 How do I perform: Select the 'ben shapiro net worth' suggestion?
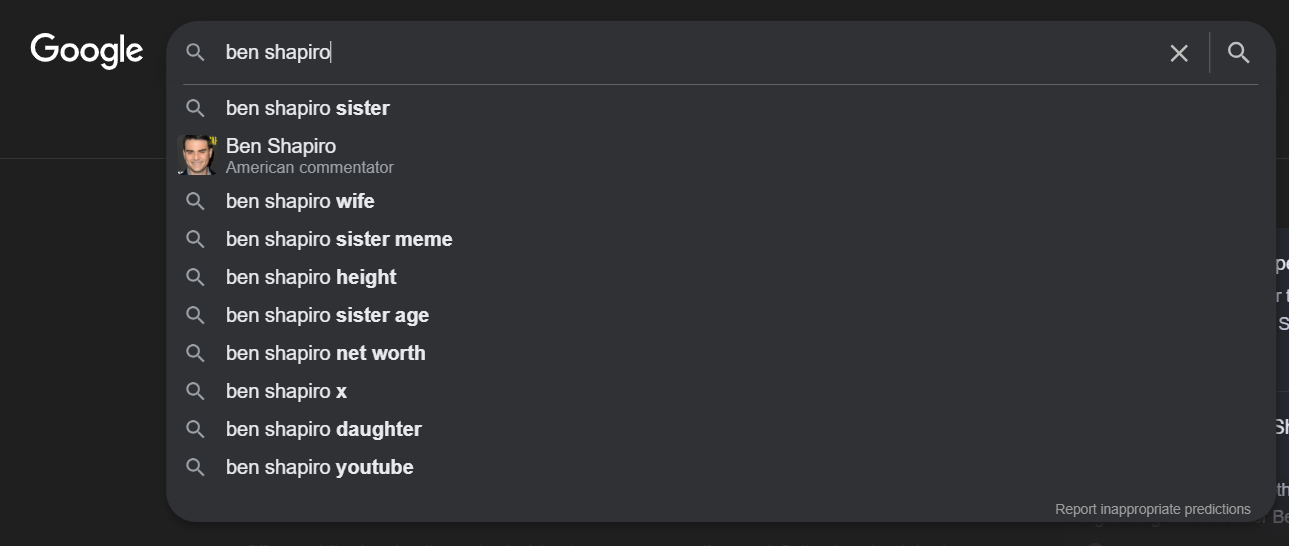[325, 353]
